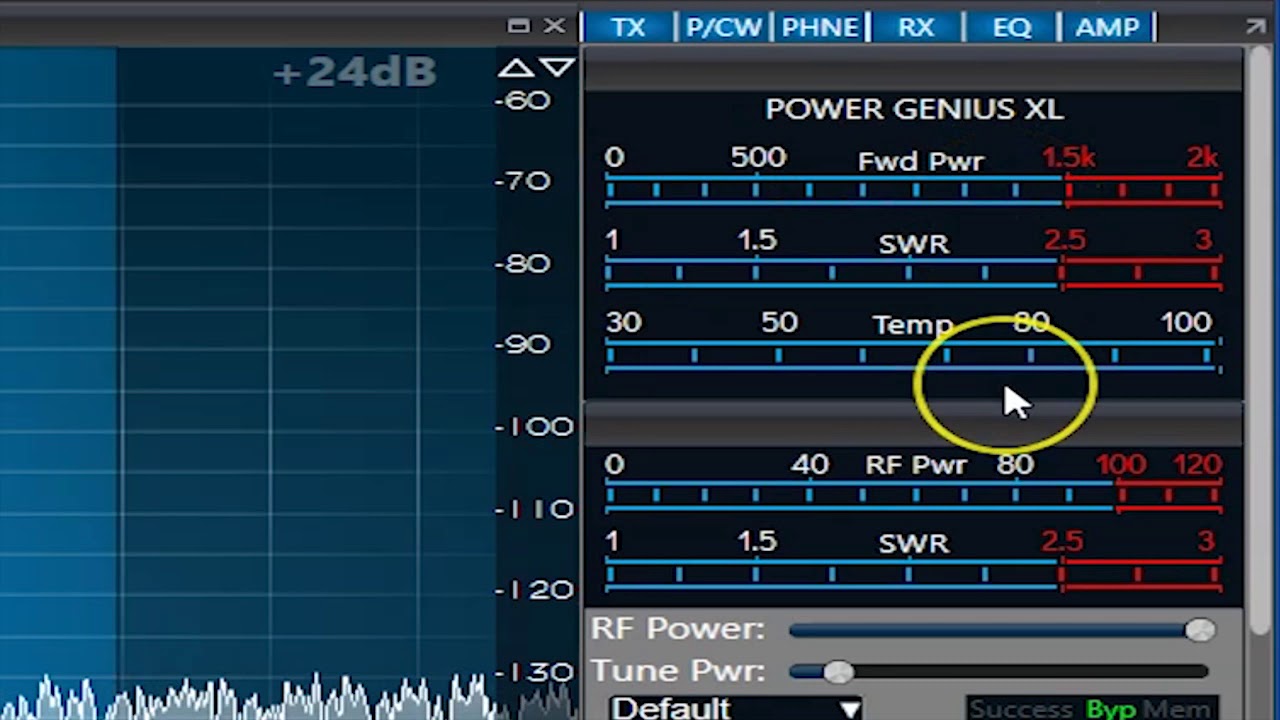Click the panadapter collapse rectangle icon
Viewport: 1280px width, 720px height.
(518, 26)
